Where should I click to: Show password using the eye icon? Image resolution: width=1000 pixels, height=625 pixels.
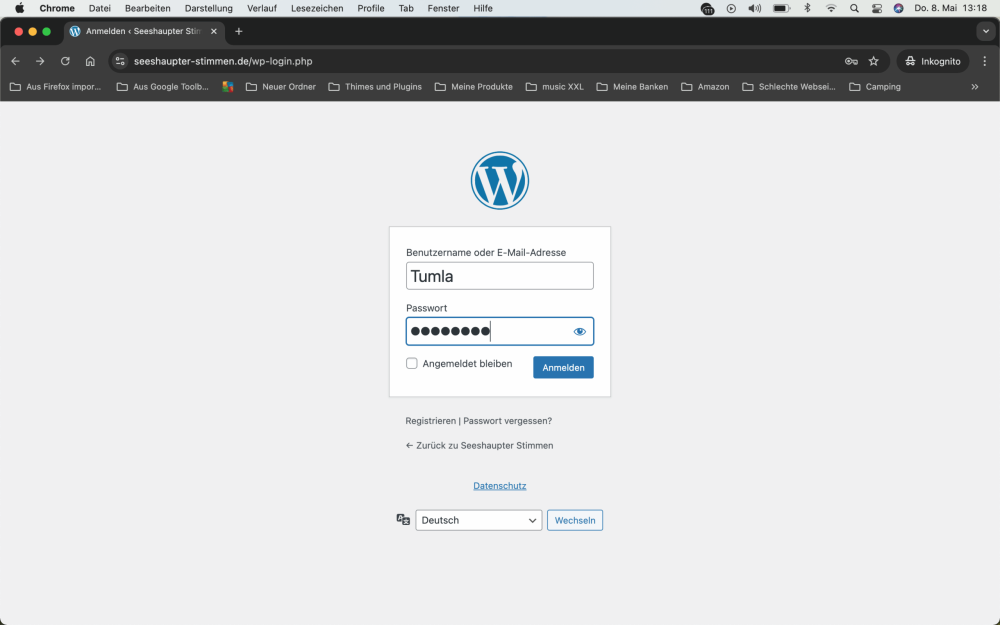[579, 332]
